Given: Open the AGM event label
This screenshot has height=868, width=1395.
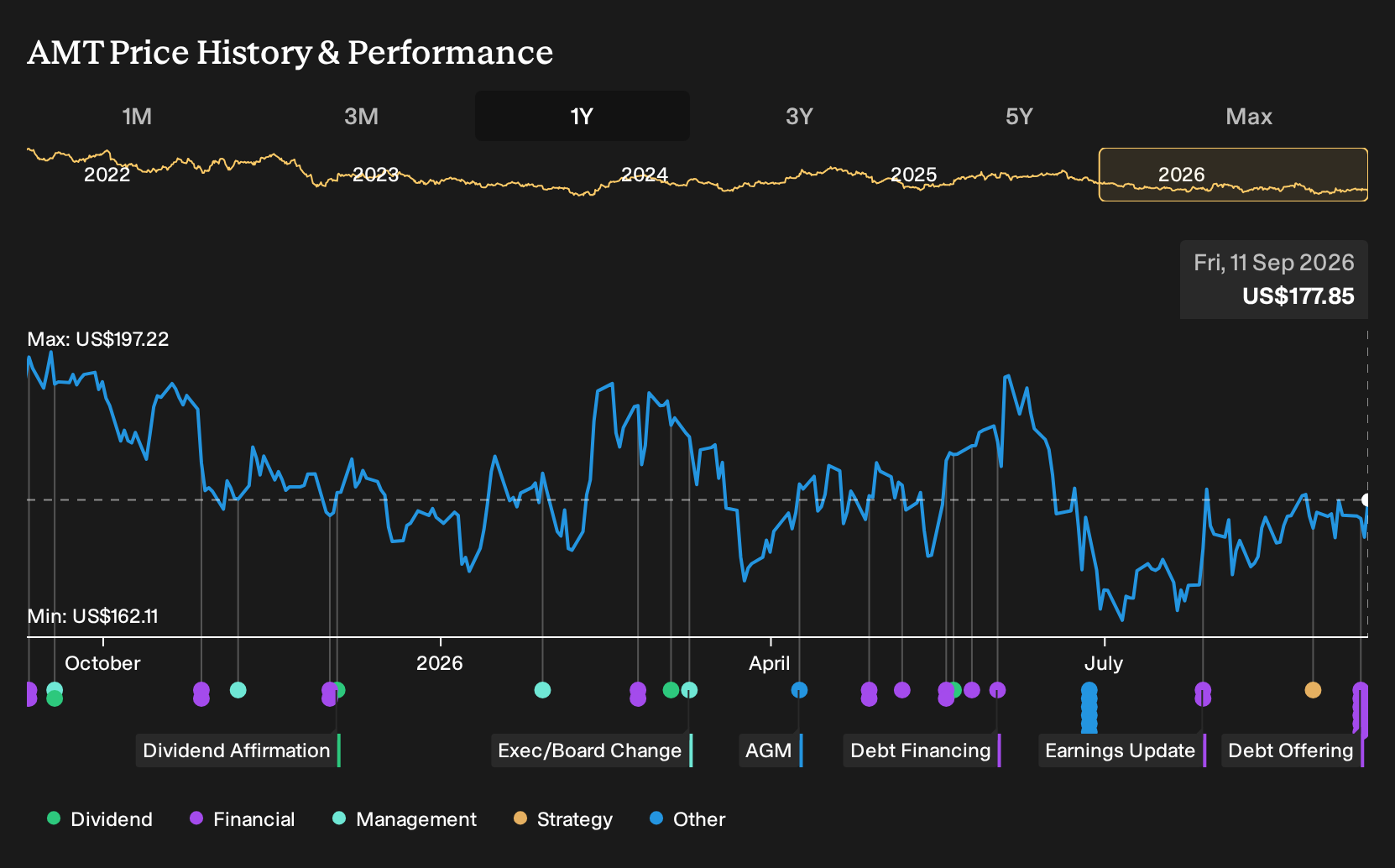Looking at the screenshot, I should [770, 750].
